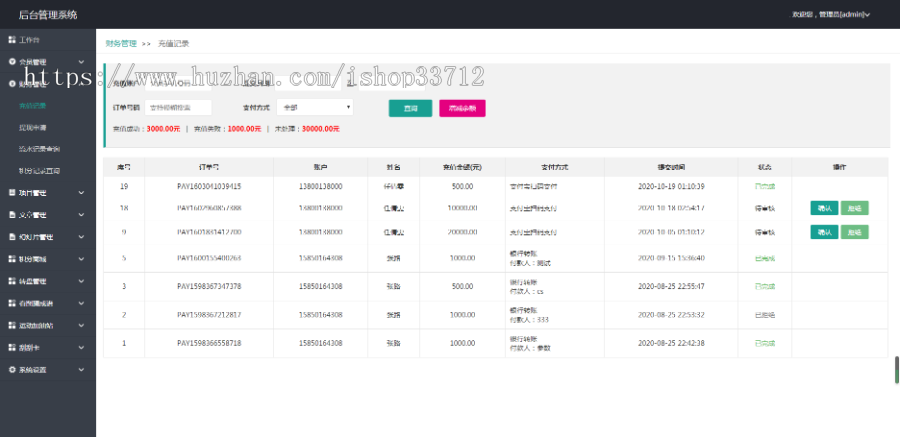Image resolution: width=900 pixels, height=437 pixels.
Task: Click the 项目管理 sidebar icon
Action: pos(12,193)
